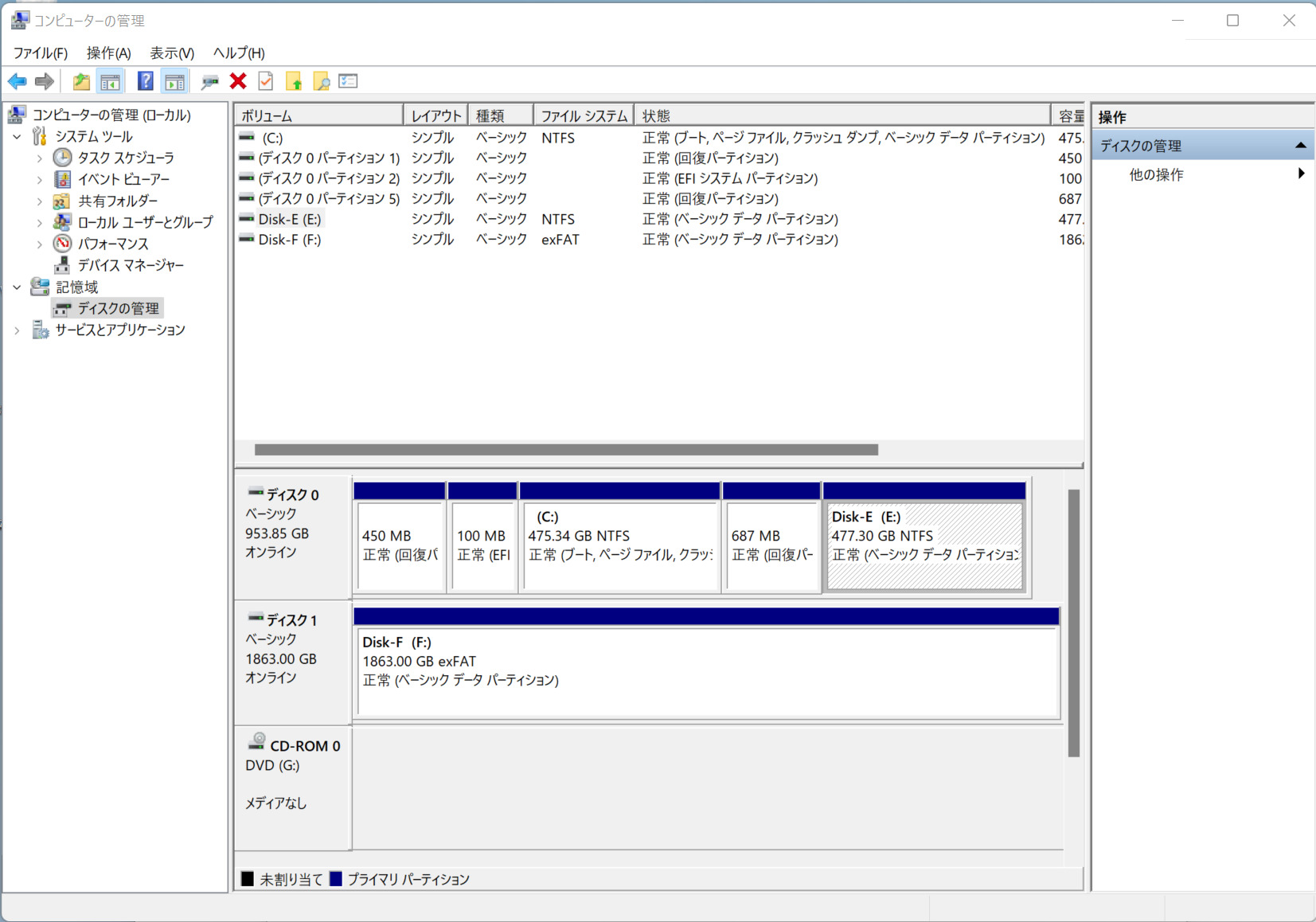Click the vertical scrollbar of disk view

1073,623
